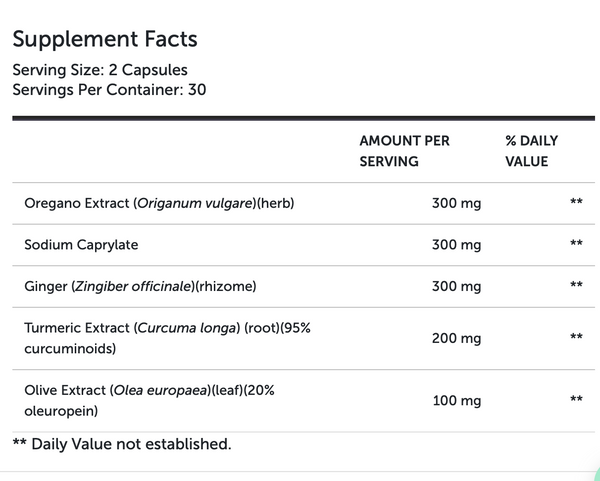Viewport: 600px width, 481px height.
Task: Click the italic Origanum vulgare text
Action: pos(195,203)
